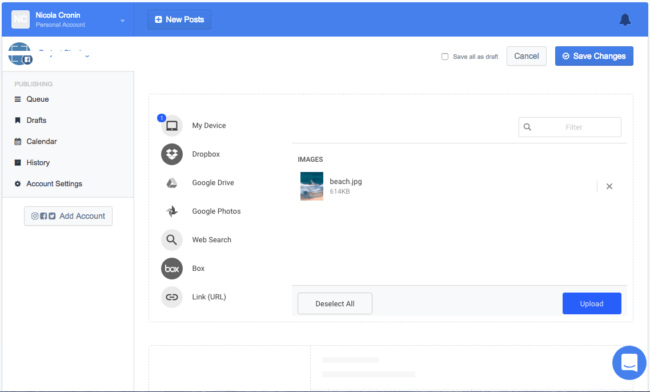Choose the Google Drive source icon
This screenshot has height=392, width=650.
click(x=172, y=183)
